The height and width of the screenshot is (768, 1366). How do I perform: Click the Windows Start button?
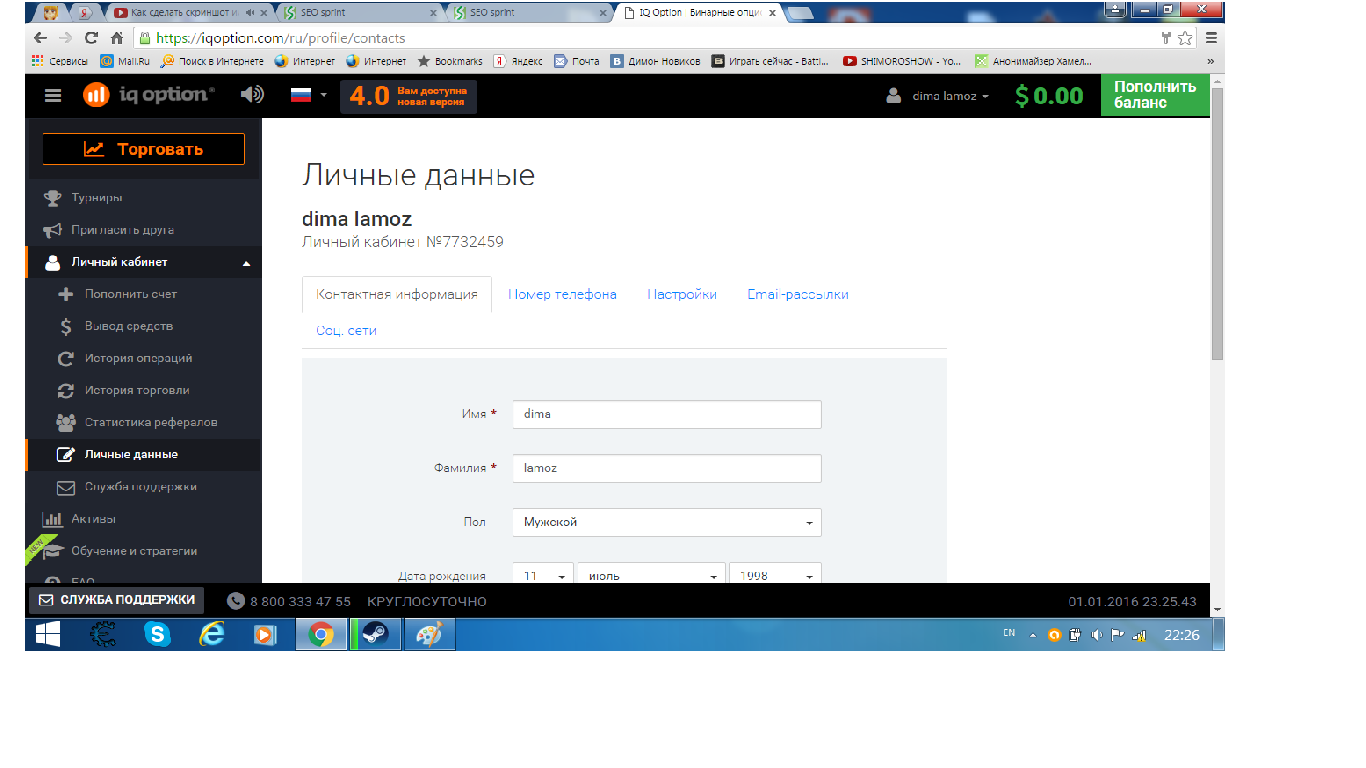pyautogui.click(x=47, y=634)
